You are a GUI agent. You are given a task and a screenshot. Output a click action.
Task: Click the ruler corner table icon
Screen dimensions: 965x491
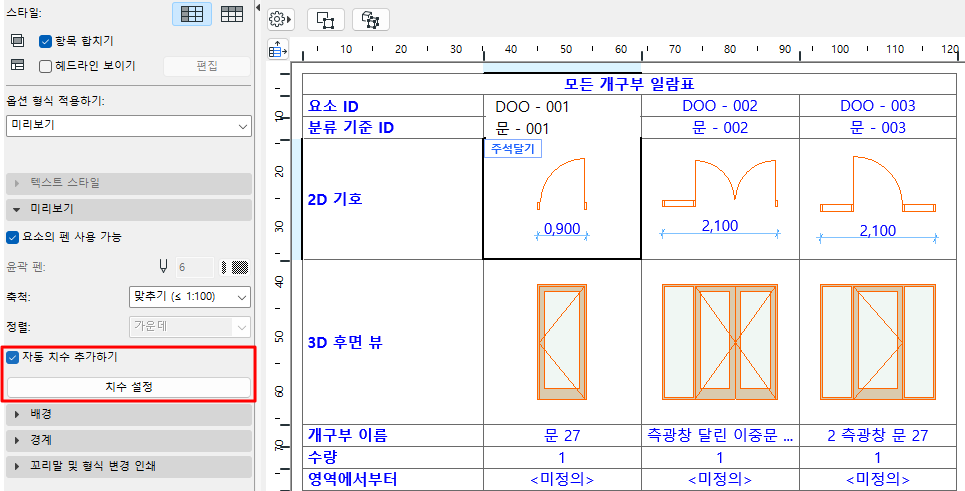click(278, 49)
